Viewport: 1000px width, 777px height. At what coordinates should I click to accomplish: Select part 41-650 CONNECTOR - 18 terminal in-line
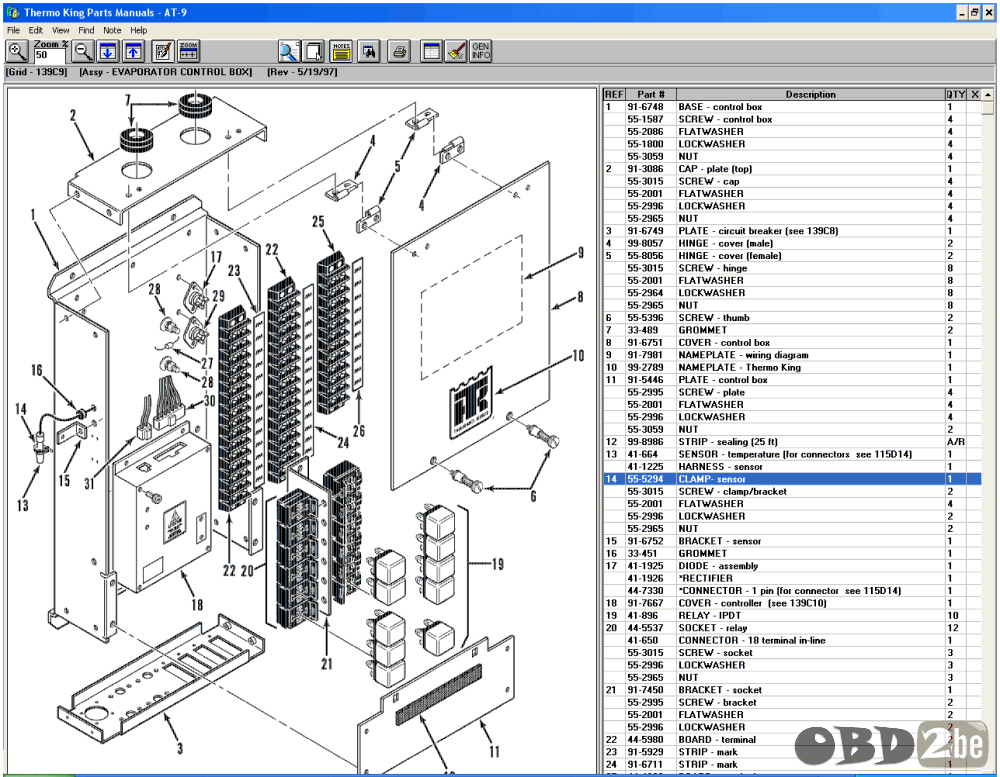coord(792,640)
